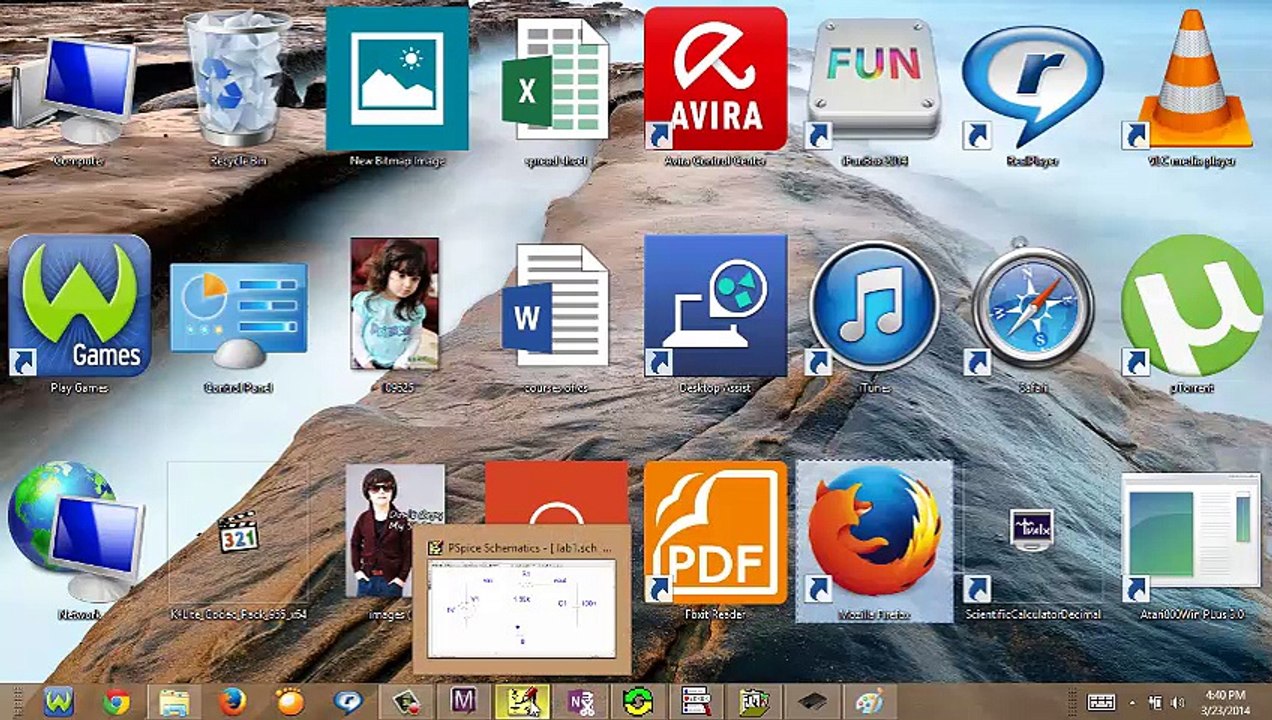Launch the Foxit Reader PDF shortcut

715,540
